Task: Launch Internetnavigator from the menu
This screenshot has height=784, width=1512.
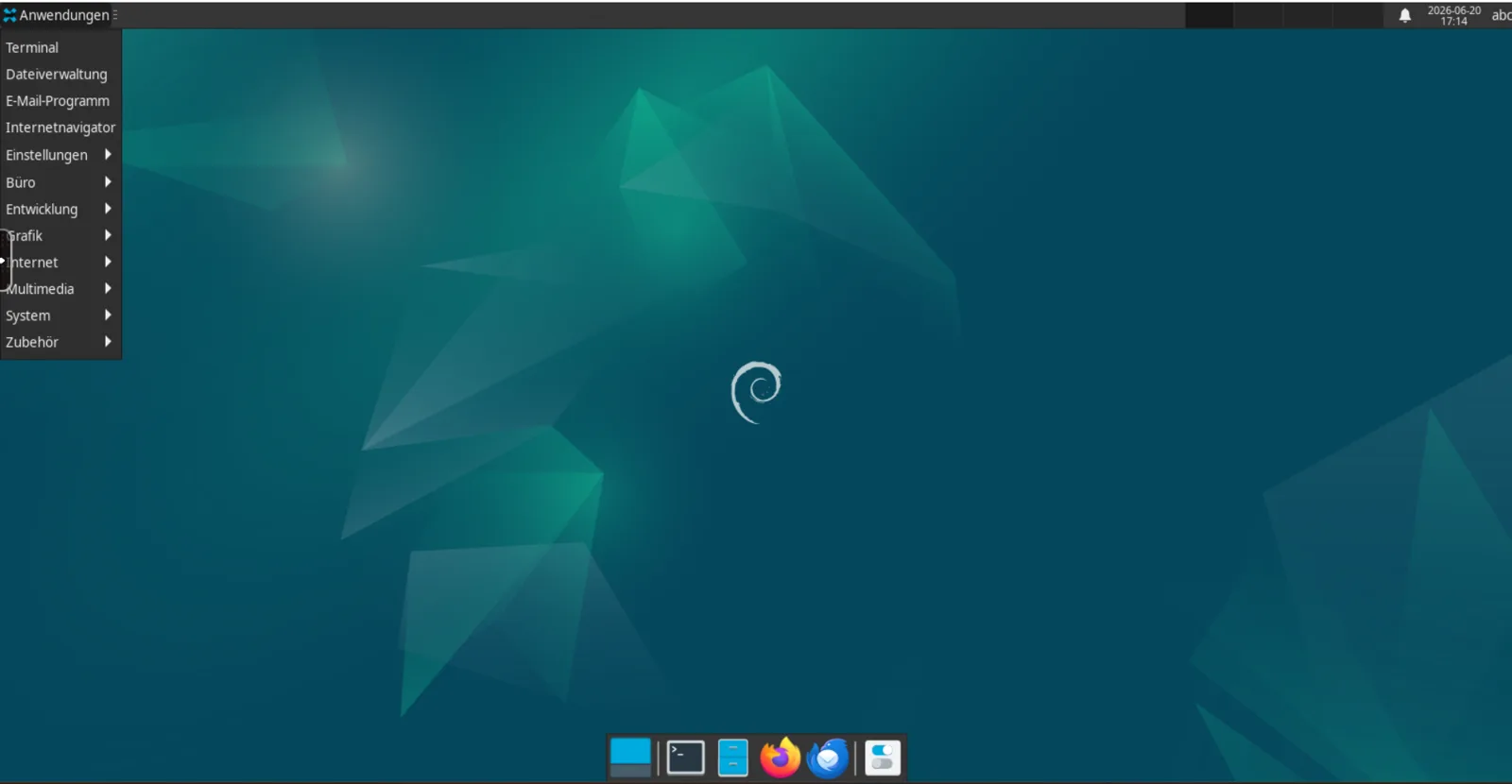Action: pyautogui.click(x=60, y=128)
